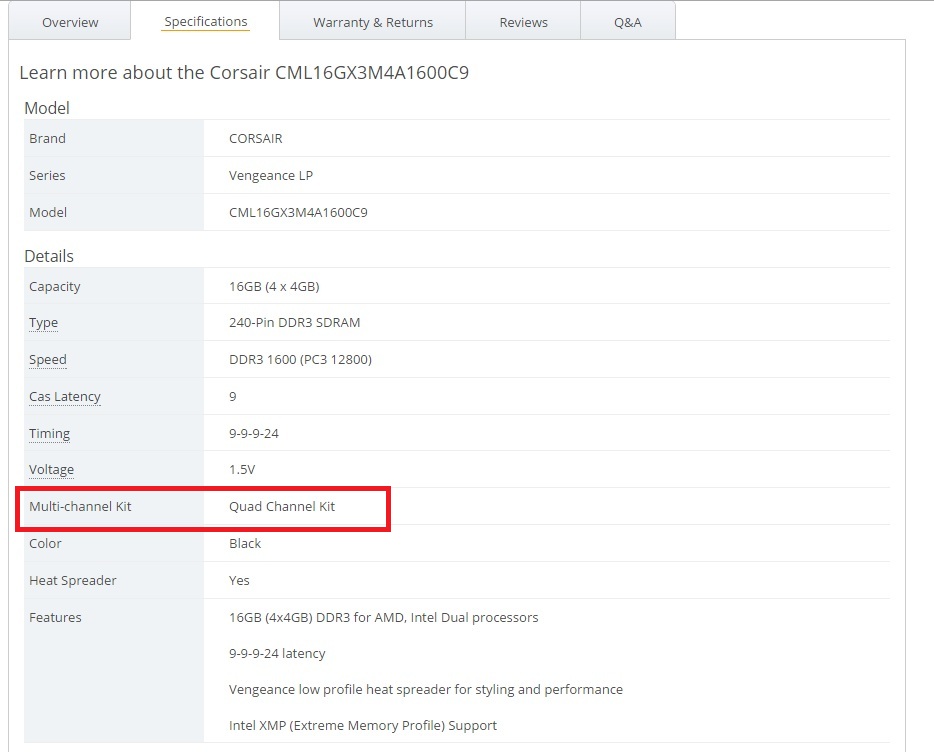Click the 'Model' row label in table
Viewport: 934px width, 752px height.
tap(48, 212)
